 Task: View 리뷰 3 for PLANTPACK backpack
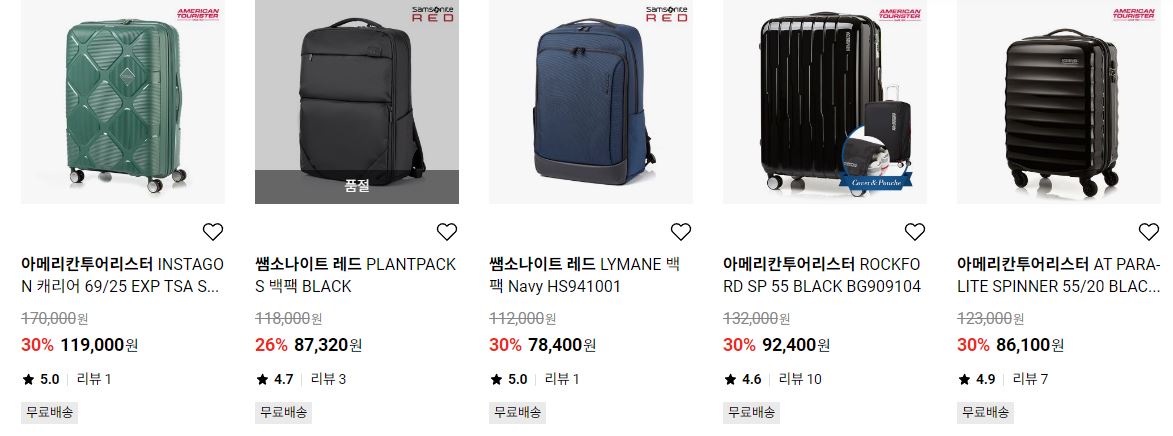328,379
